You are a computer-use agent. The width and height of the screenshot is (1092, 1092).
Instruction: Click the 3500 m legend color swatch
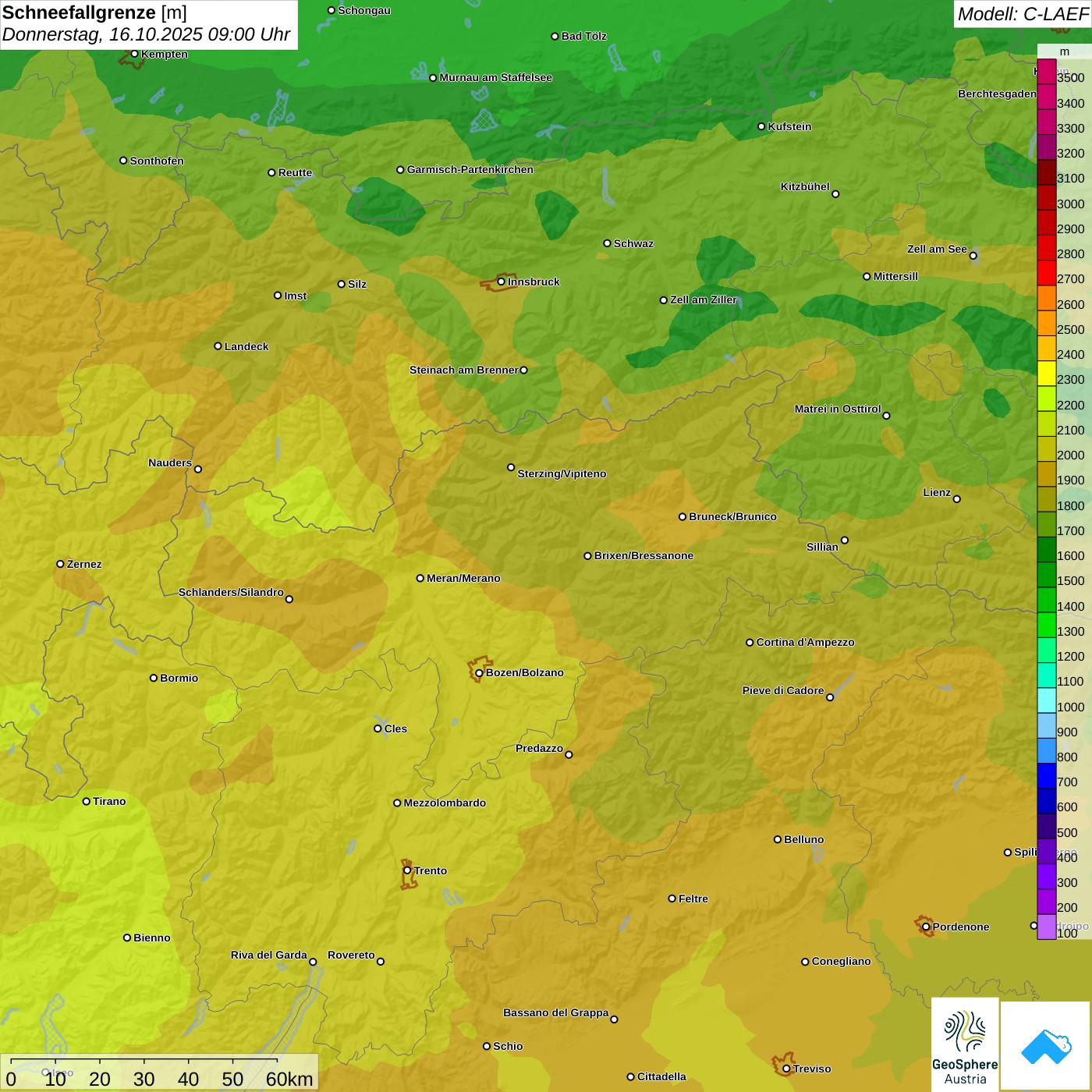[x=1046, y=72]
